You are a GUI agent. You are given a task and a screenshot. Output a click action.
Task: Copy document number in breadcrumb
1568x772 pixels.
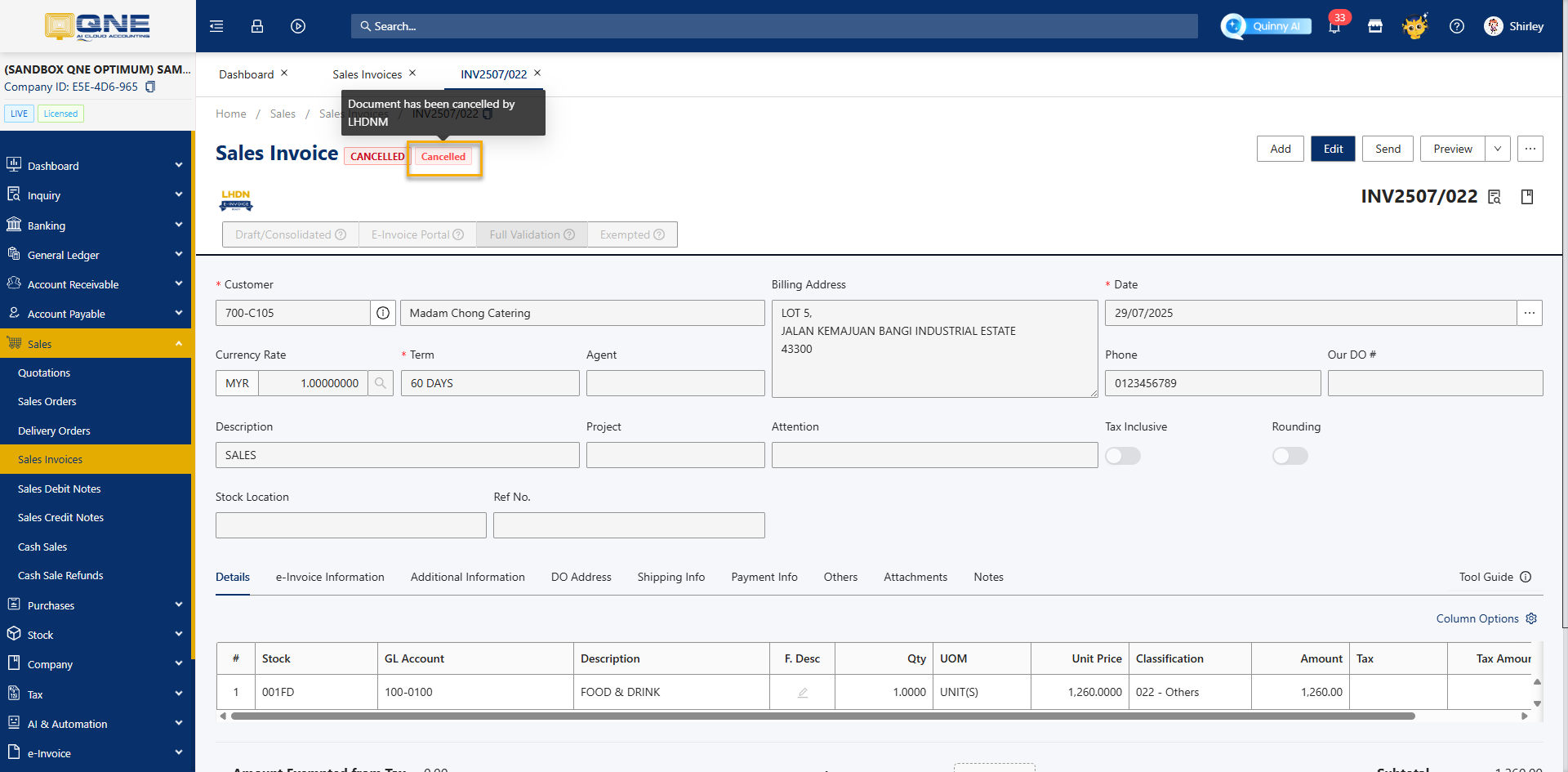click(x=488, y=114)
